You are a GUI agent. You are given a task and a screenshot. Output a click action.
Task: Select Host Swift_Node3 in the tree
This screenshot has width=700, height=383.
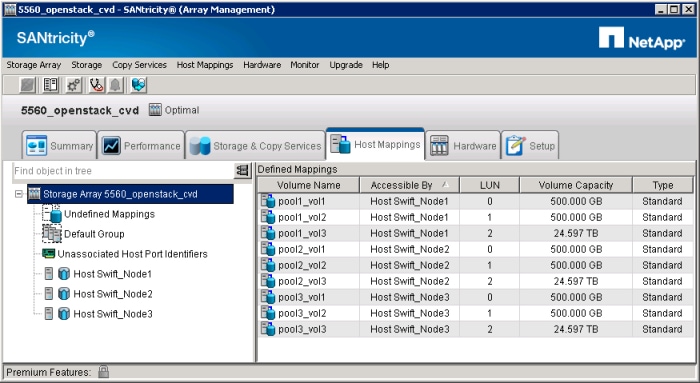tap(113, 314)
